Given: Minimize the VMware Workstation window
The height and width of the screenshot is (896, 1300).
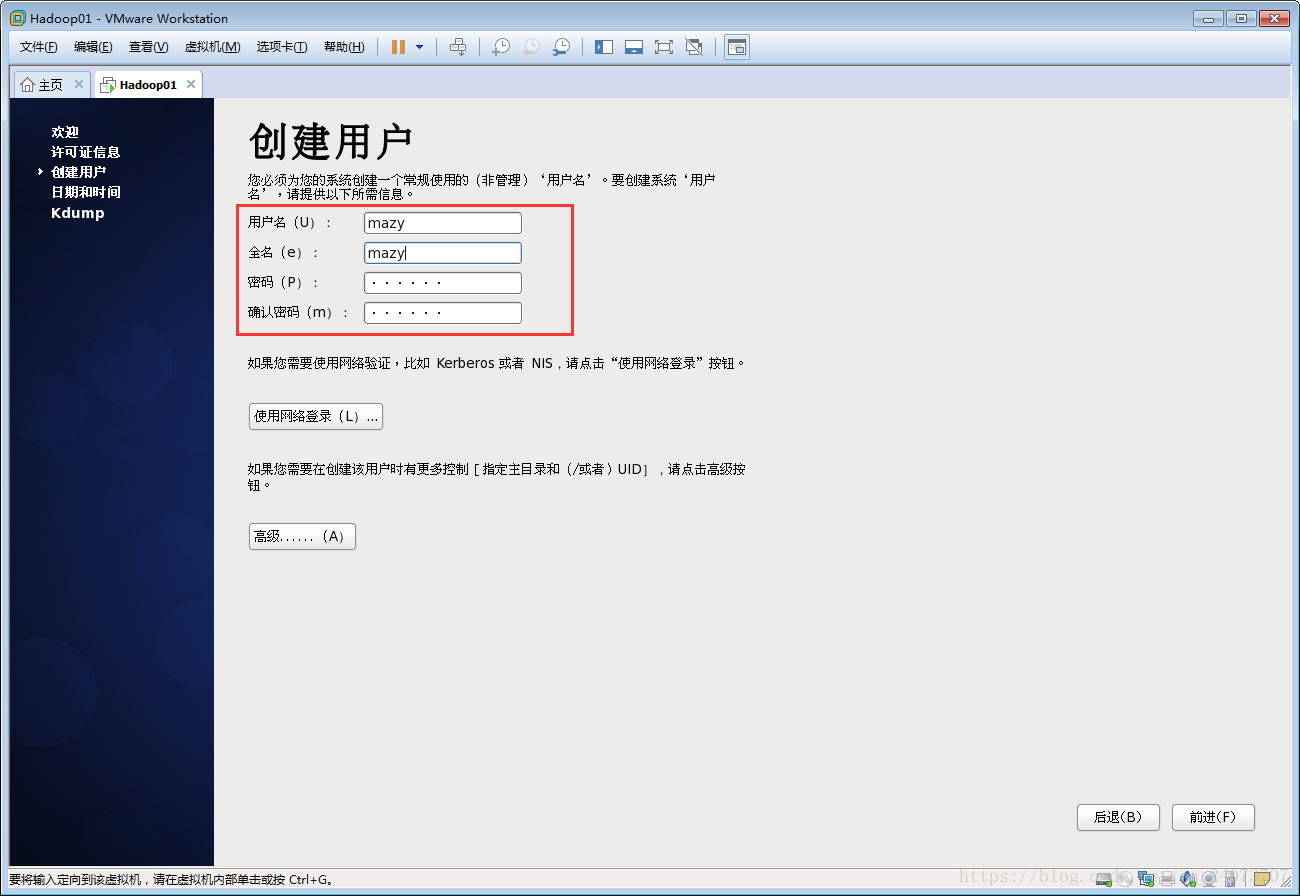Looking at the screenshot, I should click(x=1207, y=18).
